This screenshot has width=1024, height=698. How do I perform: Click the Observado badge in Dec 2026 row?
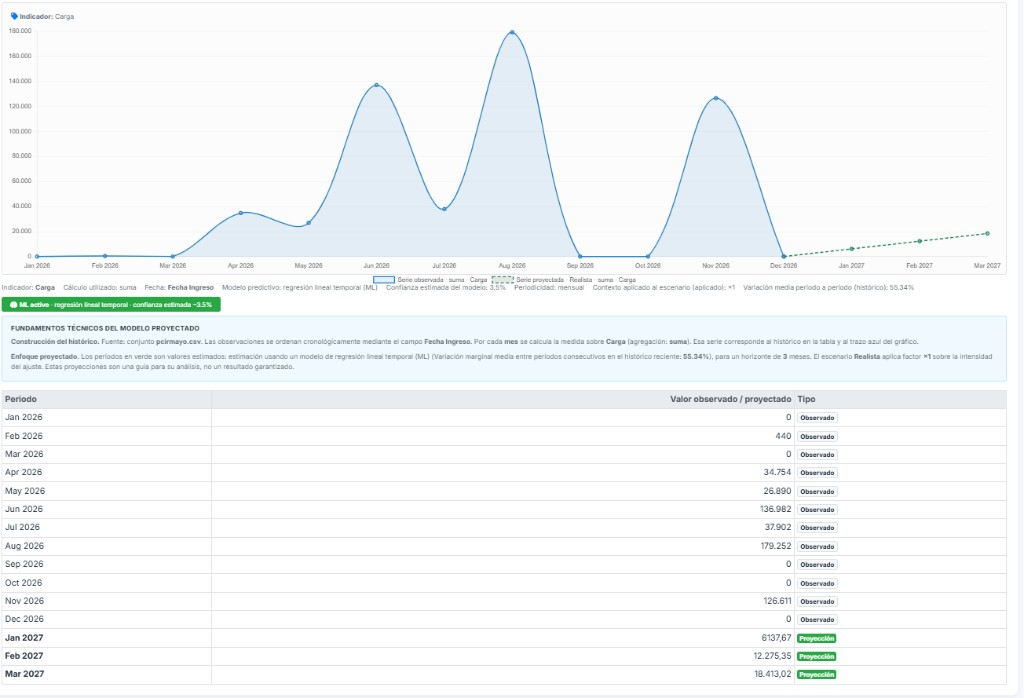(x=817, y=620)
